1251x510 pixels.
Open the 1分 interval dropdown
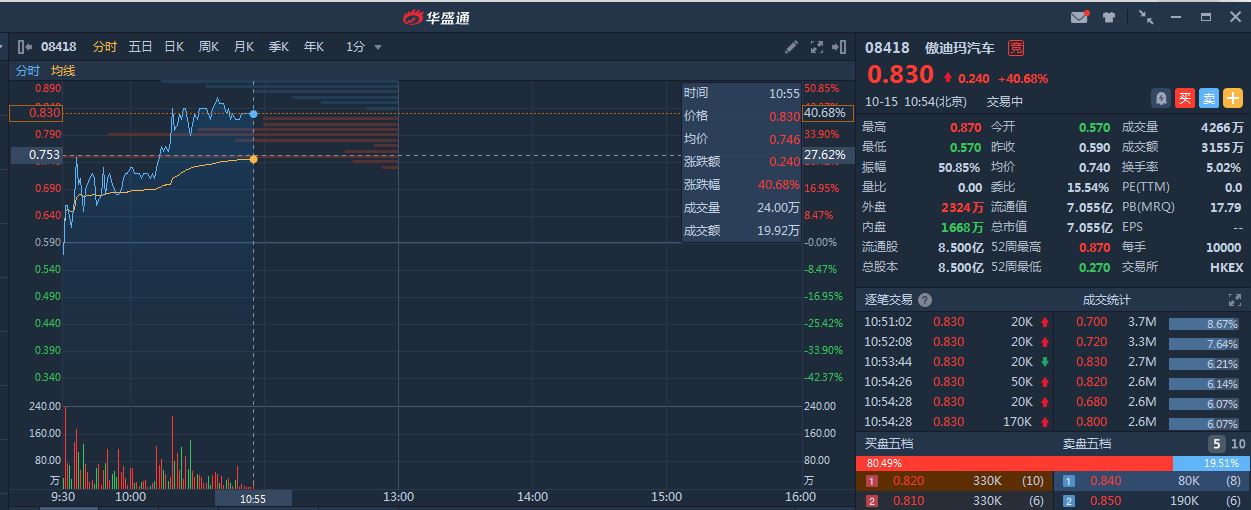[x=364, y=46]
